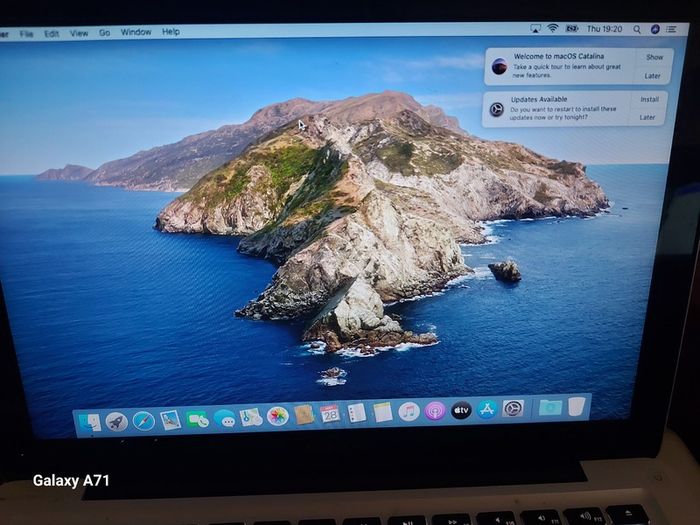
Task: Open Messages speech bubble icon
Action: (x=225, y=418)
